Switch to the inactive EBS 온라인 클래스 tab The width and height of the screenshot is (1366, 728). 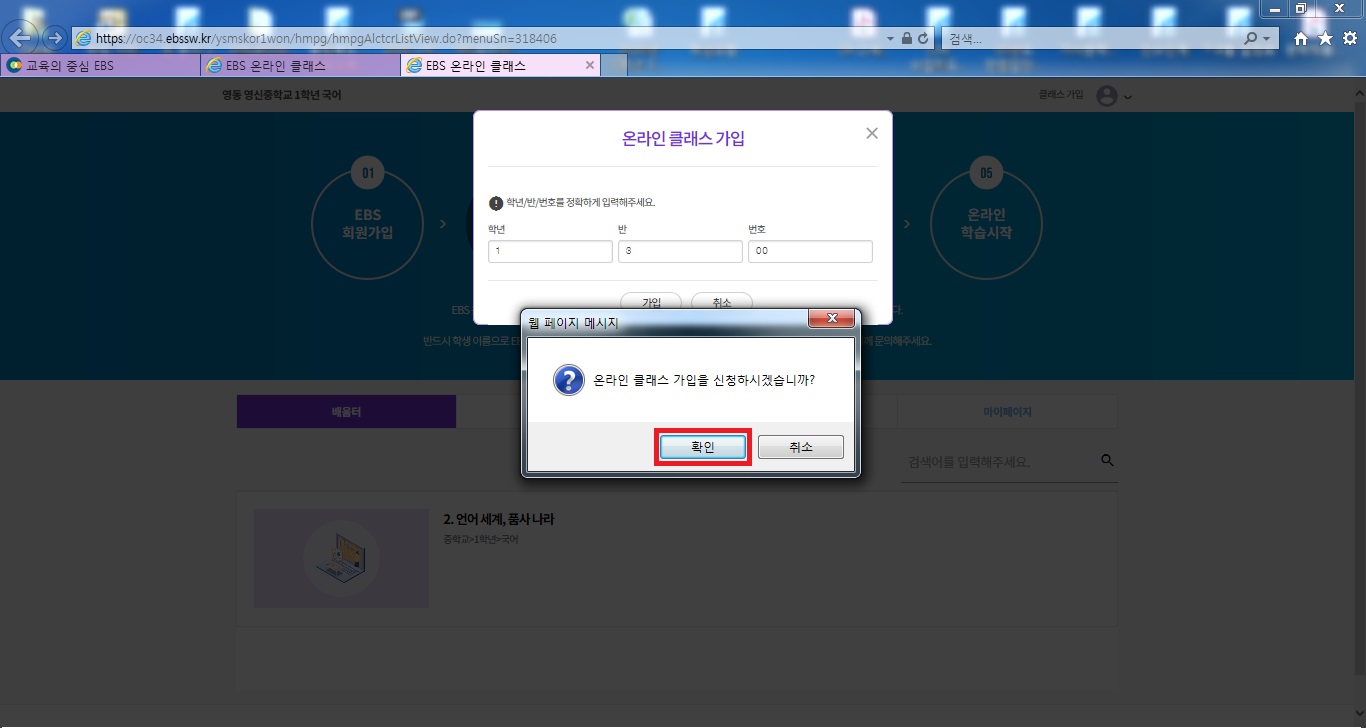(300, 66)
